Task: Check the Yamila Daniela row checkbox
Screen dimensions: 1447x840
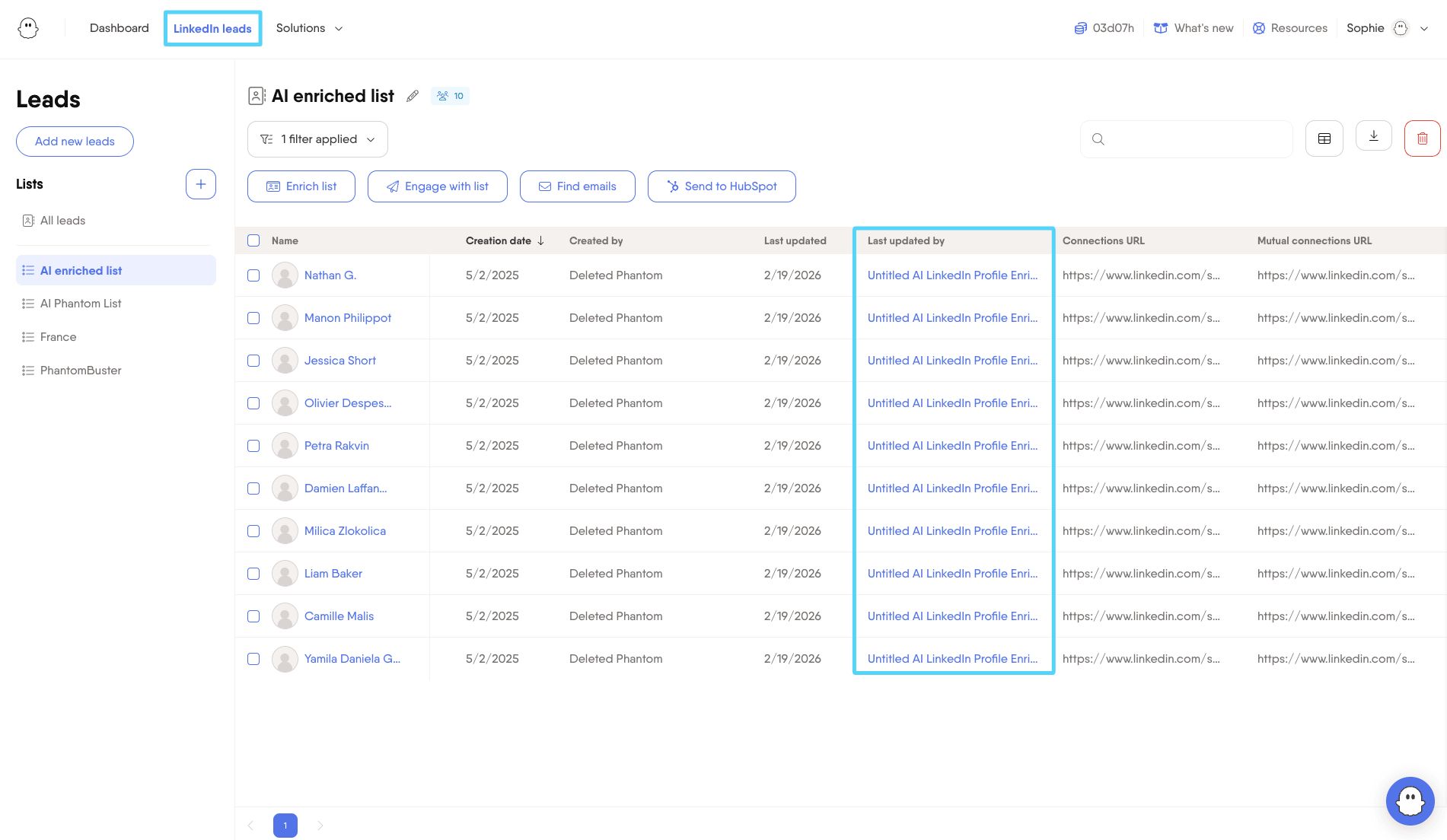Action: 253,659
